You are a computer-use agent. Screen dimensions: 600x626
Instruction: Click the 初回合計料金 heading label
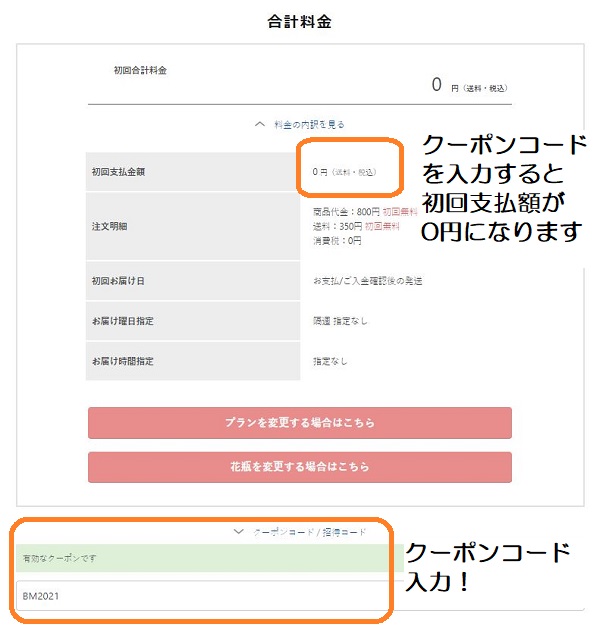(140, 71)
